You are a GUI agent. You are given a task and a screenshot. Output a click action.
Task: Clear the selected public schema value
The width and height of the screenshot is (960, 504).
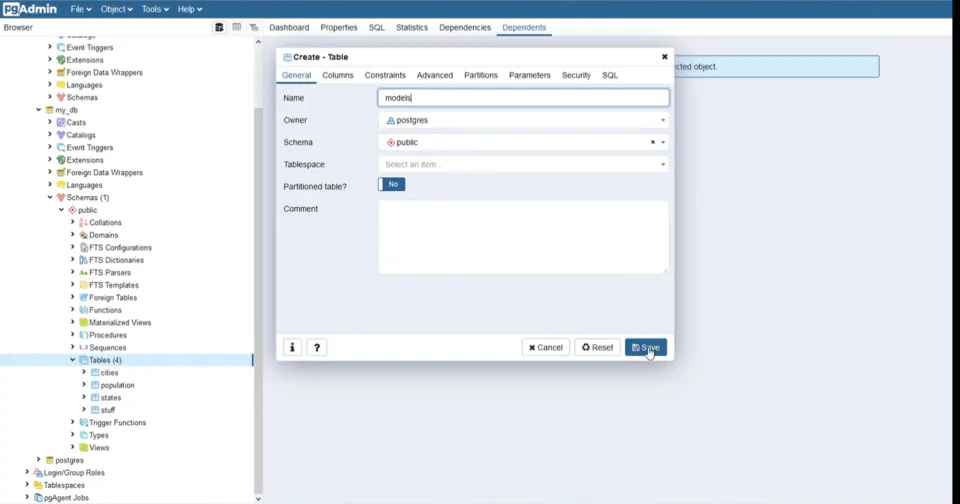pos(653,142)
